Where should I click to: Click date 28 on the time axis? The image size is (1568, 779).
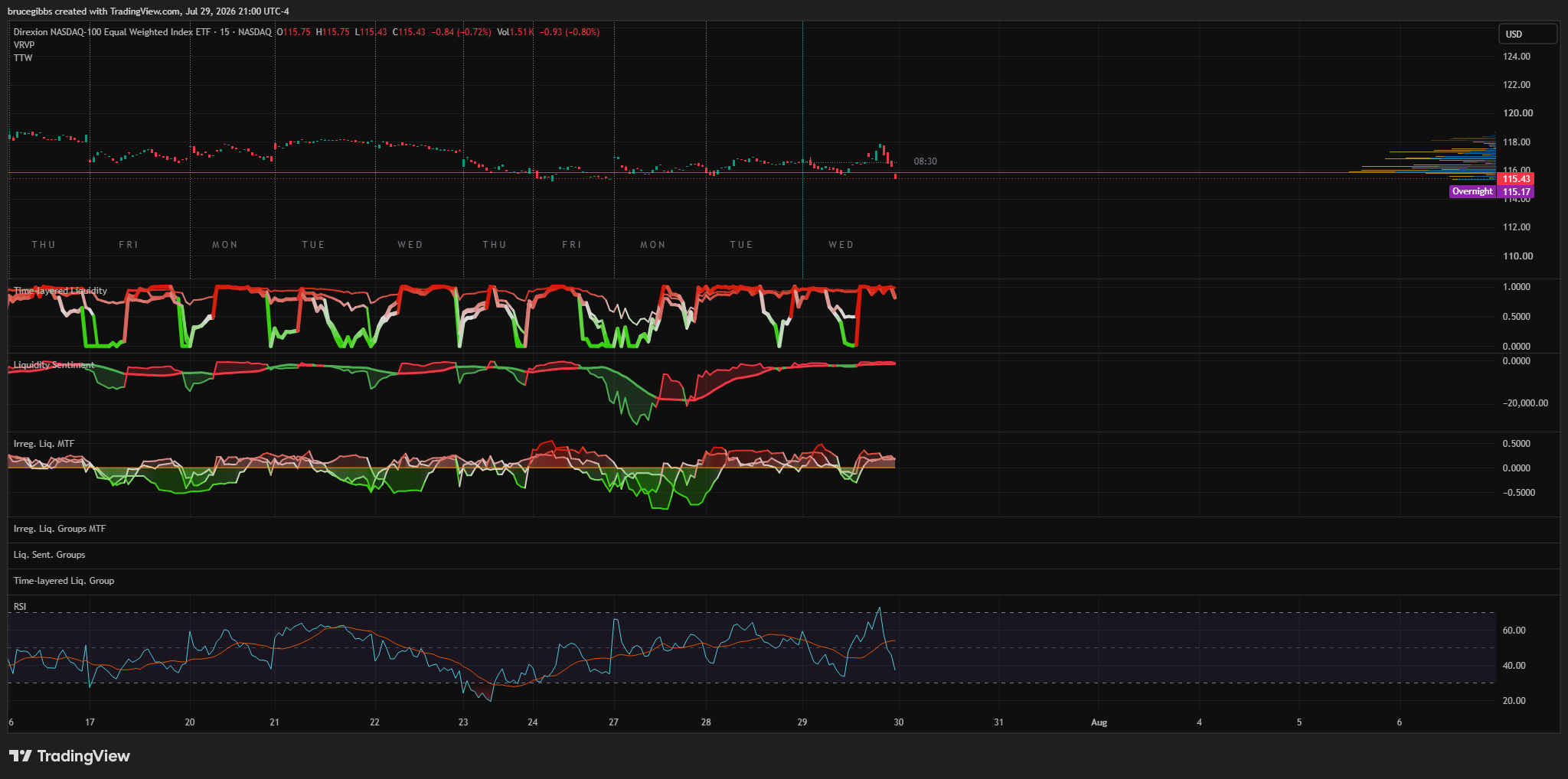pyautogui.click(x=706, y=722)
